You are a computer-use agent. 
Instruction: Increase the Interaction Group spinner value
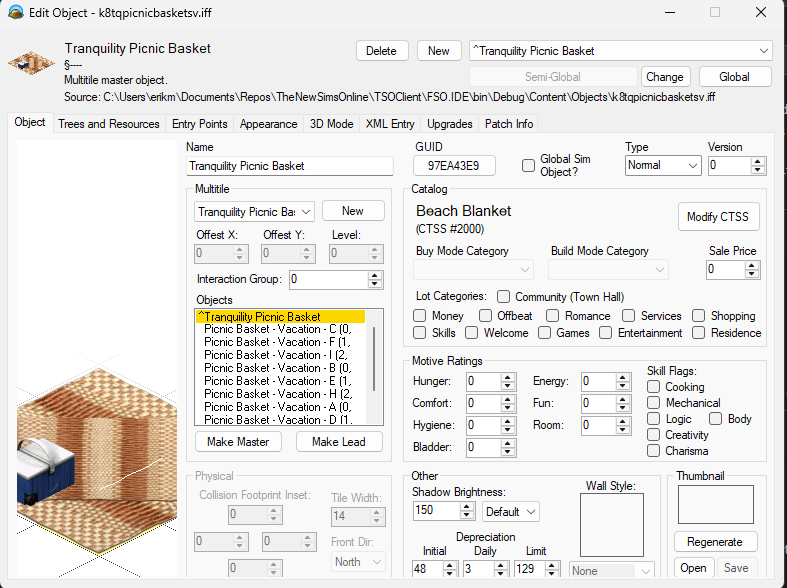coord(374,275)
